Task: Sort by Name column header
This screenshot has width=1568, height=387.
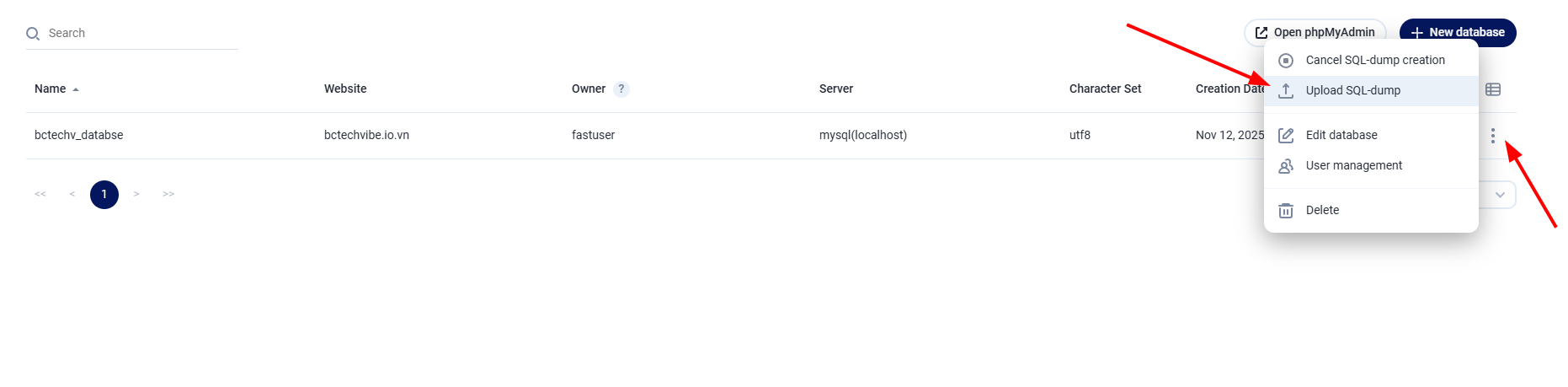Action: tap(51, 89)
